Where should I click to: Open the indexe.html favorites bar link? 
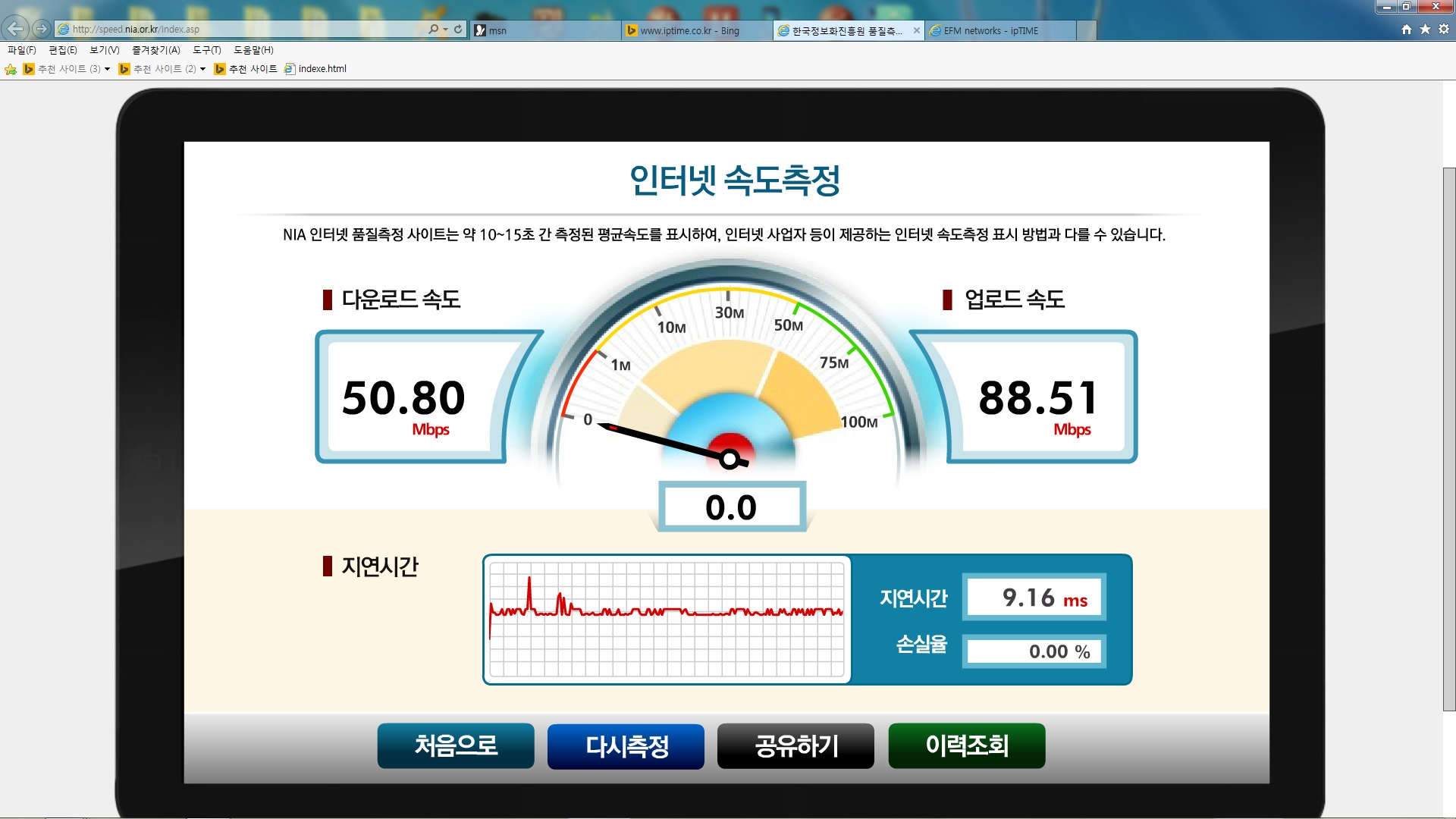coord(315,69)
